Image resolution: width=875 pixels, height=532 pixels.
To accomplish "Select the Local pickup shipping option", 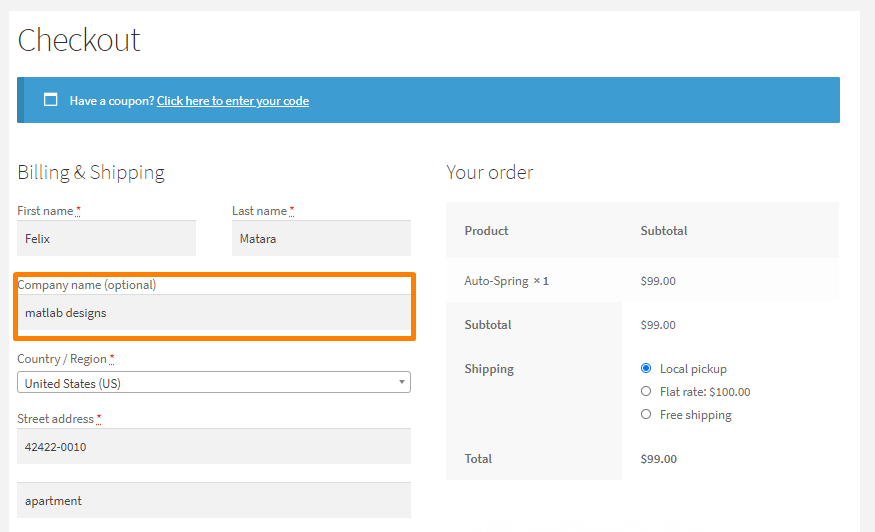I will click(x=646, y=368).
